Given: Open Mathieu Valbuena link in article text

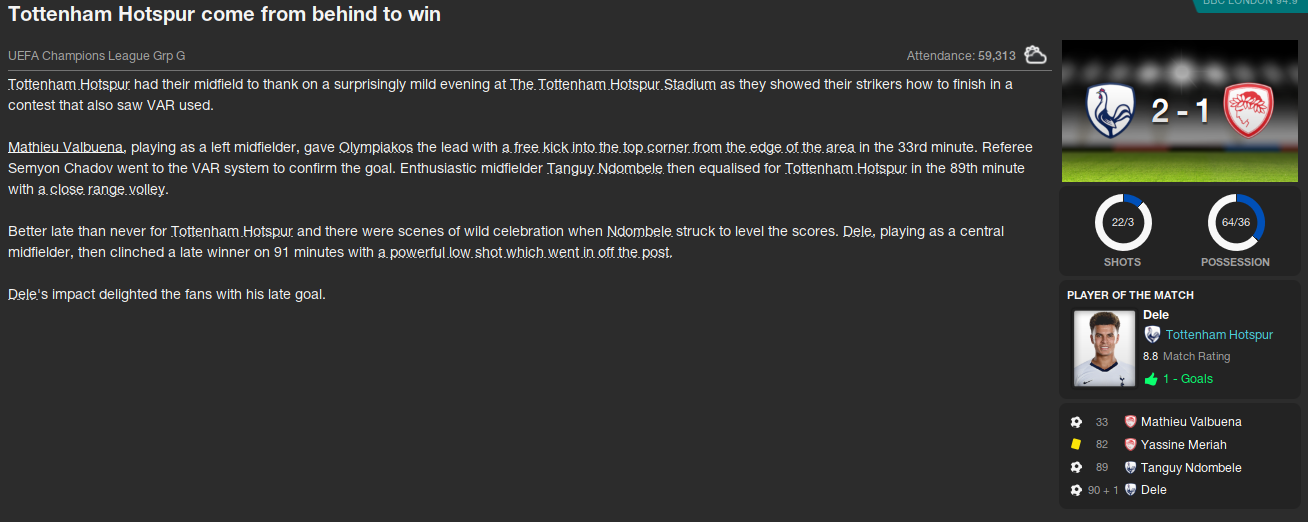Looking at the screenshot, I should point(66,147).
